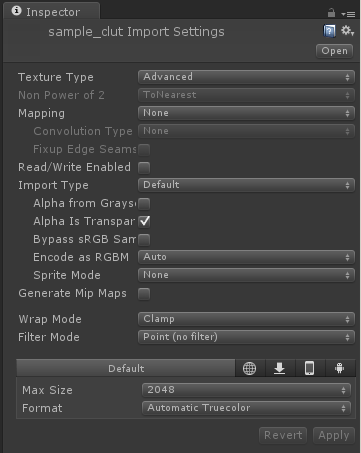Open the Filter Mode dropdown
Viewport: 361px width, 453px height.
coord(246,337)
